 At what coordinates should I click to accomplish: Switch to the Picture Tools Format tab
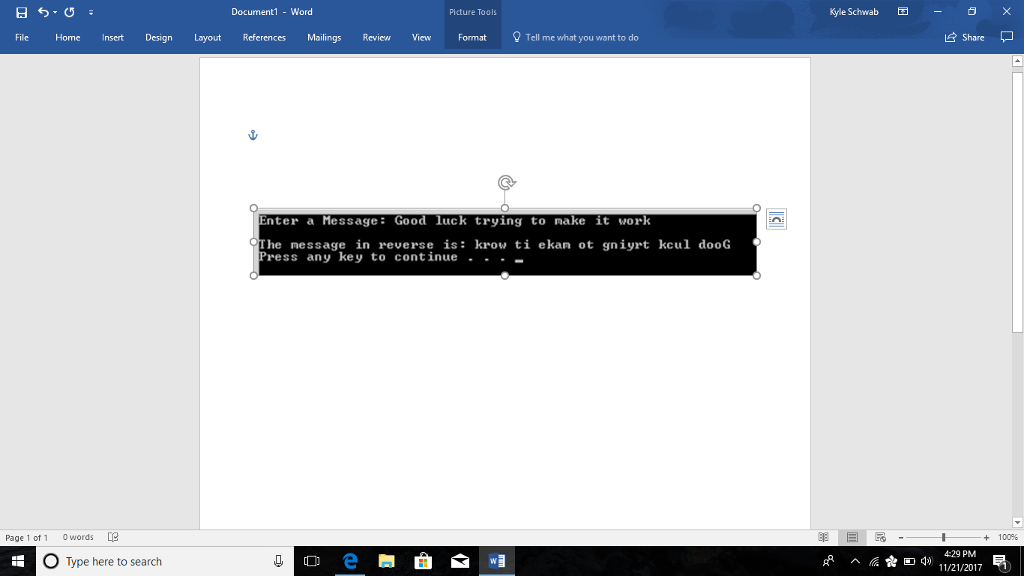[x=472, y=37]
